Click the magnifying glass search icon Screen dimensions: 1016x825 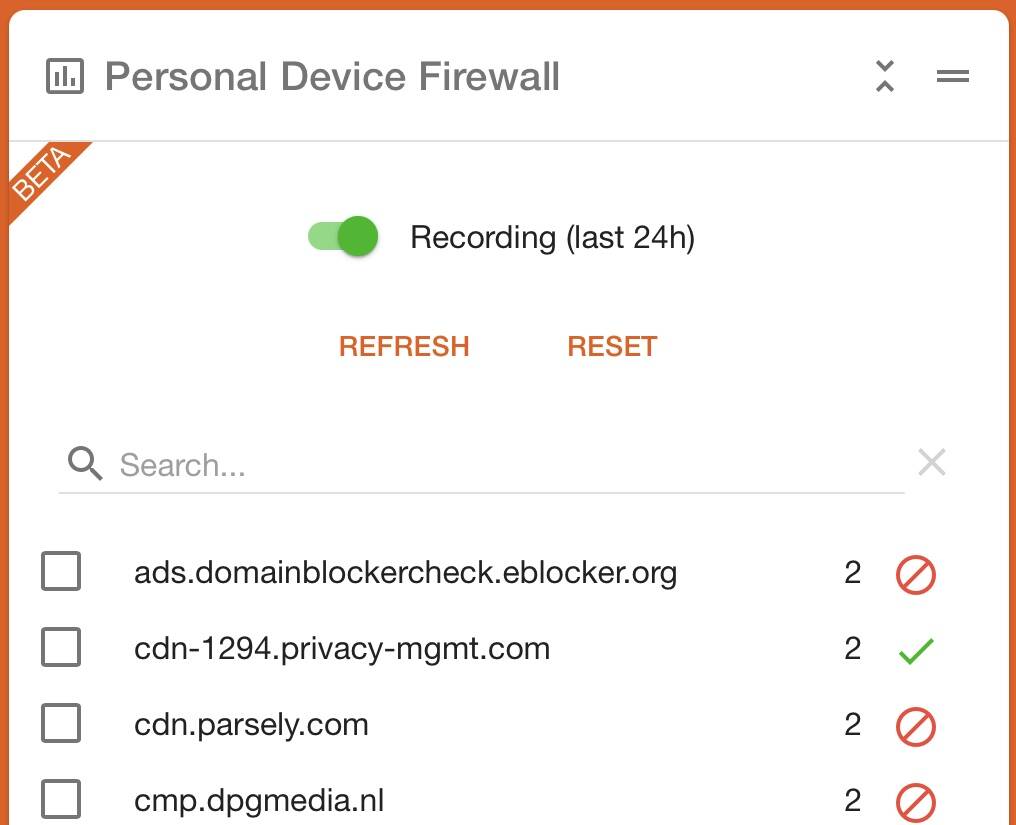pyautogui.click(x=85, y=463)
